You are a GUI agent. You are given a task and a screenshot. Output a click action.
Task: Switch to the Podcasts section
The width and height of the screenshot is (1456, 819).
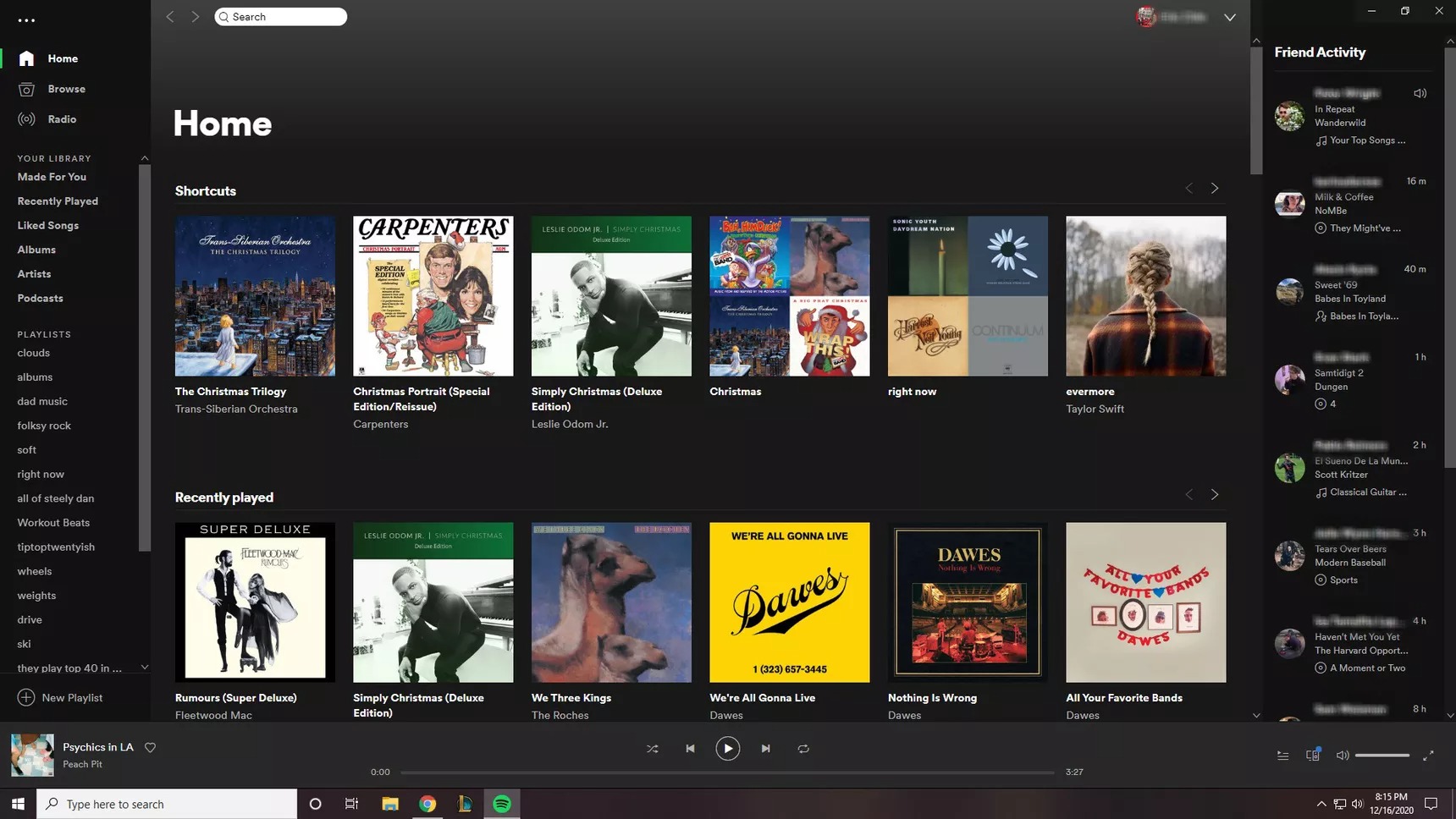39,298
